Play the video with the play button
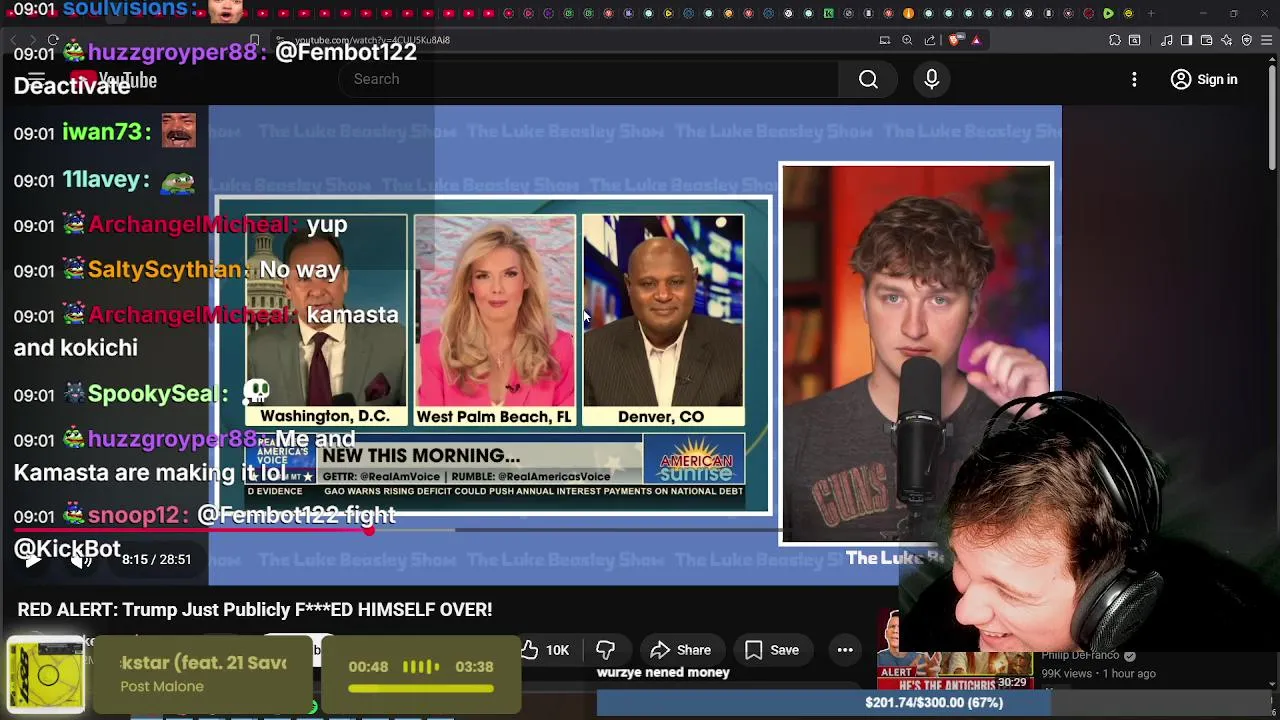The height and width of the screenshot is (720, 1280). 33,559
